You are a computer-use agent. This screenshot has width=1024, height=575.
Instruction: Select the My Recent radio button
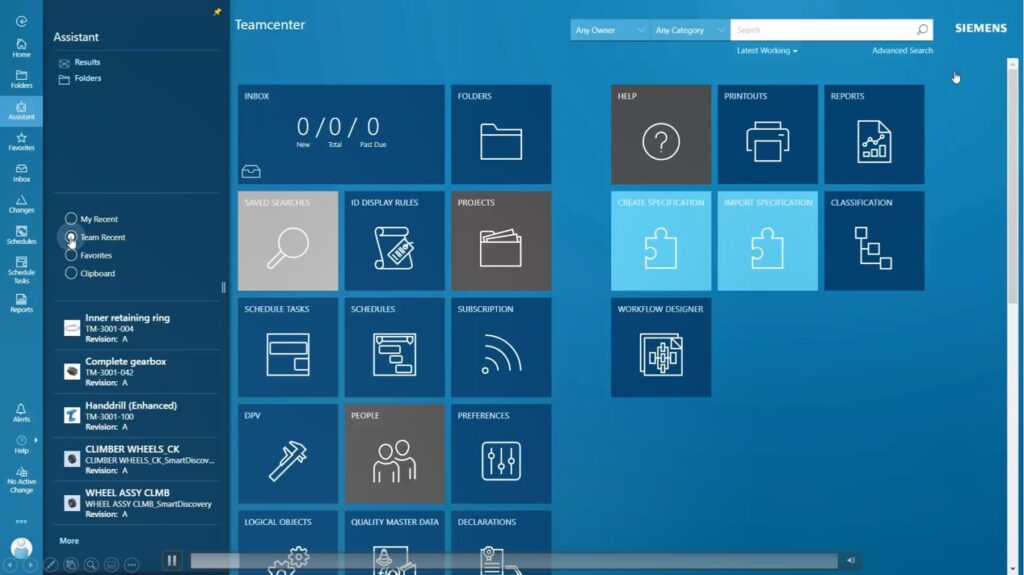click(x=71, y=218)
